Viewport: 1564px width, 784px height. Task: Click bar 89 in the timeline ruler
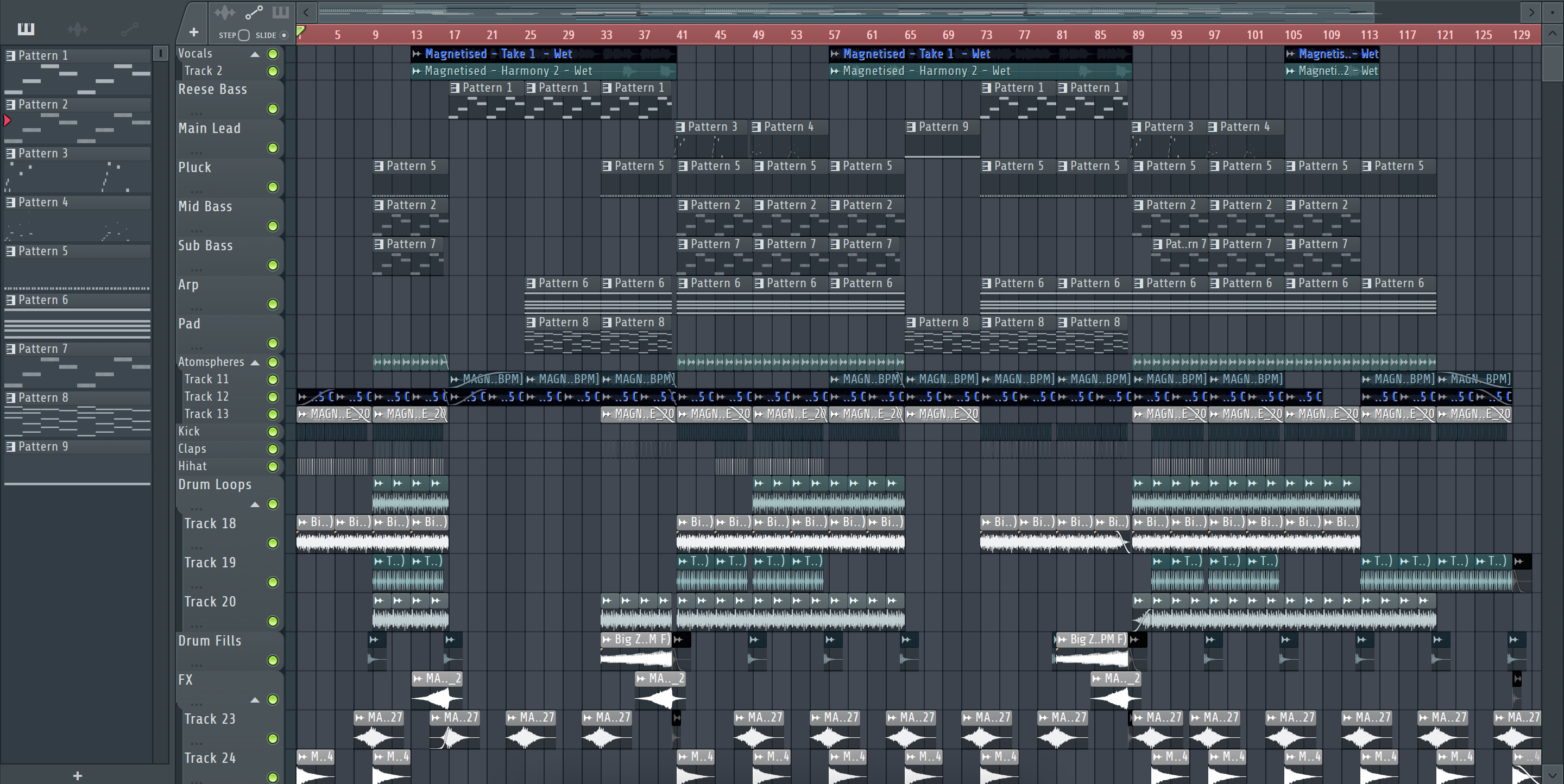pyautogui.click(x=1138, y=35)
